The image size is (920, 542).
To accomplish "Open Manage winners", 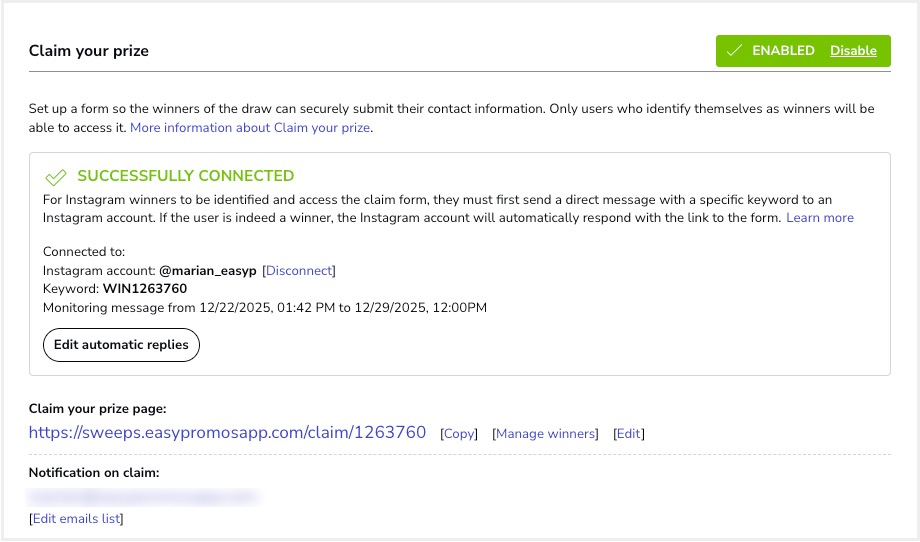I will 546,434.
